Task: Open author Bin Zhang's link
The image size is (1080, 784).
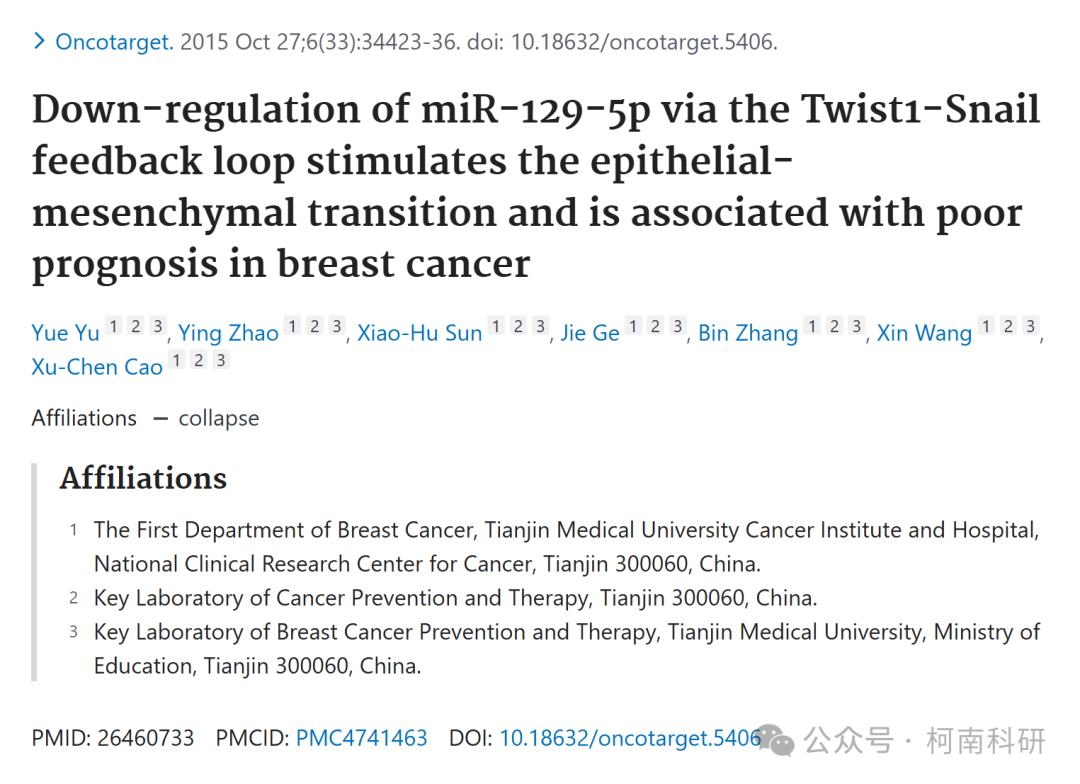Action: [x=748, y=333]
